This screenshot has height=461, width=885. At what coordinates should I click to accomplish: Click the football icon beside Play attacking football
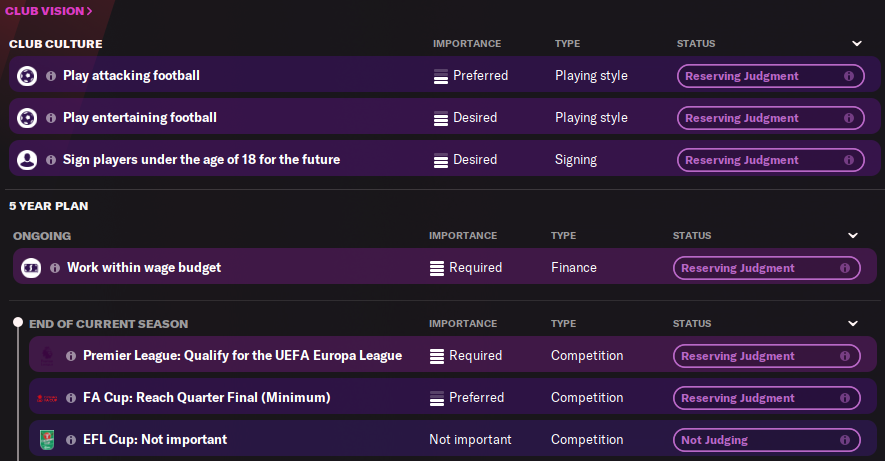(x=27, y=76)
